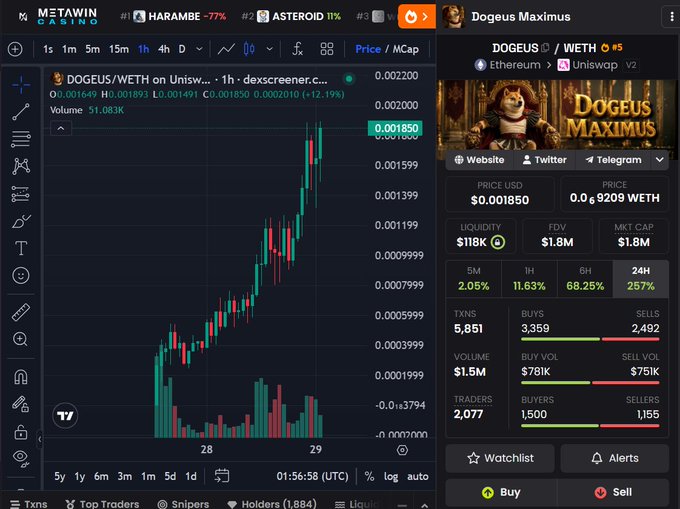
Task: Select the brush drawing tool
Action: [x=21, y=221]
